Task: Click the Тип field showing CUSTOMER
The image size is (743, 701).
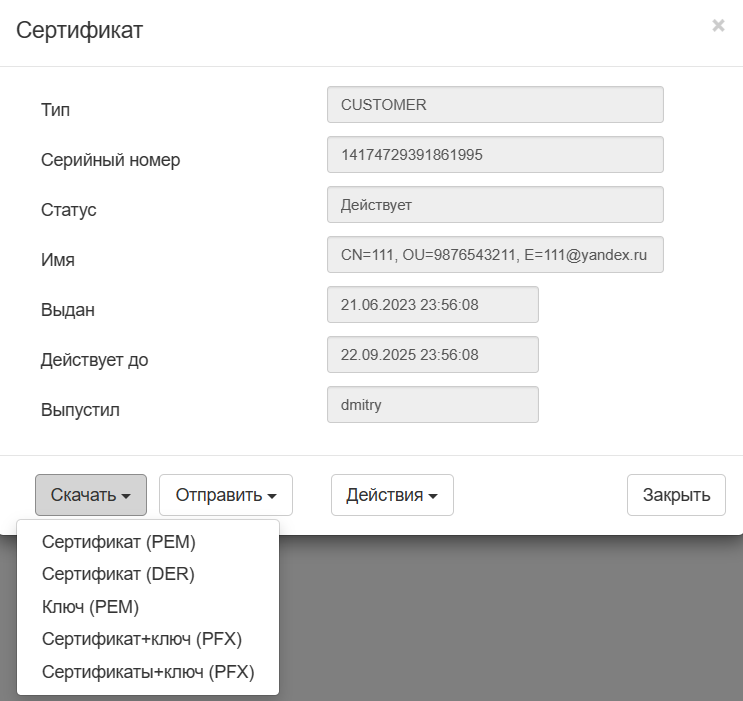Action: [495, 105]
